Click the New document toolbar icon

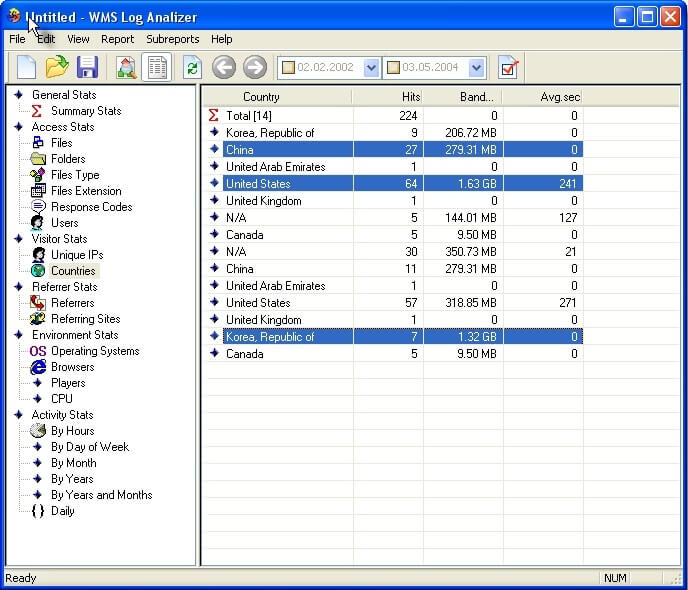pos(26,68)
